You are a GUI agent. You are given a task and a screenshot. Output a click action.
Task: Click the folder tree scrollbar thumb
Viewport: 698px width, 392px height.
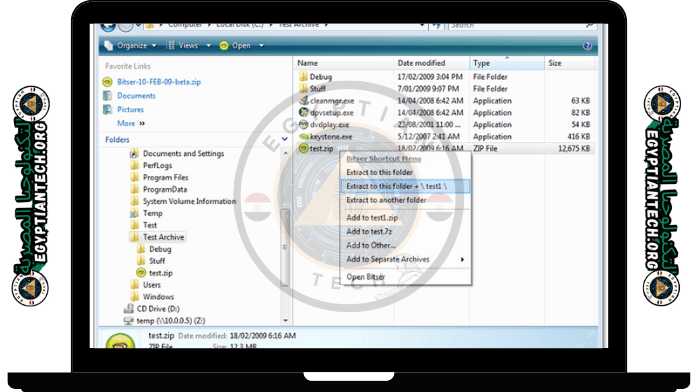coord(285,248)
